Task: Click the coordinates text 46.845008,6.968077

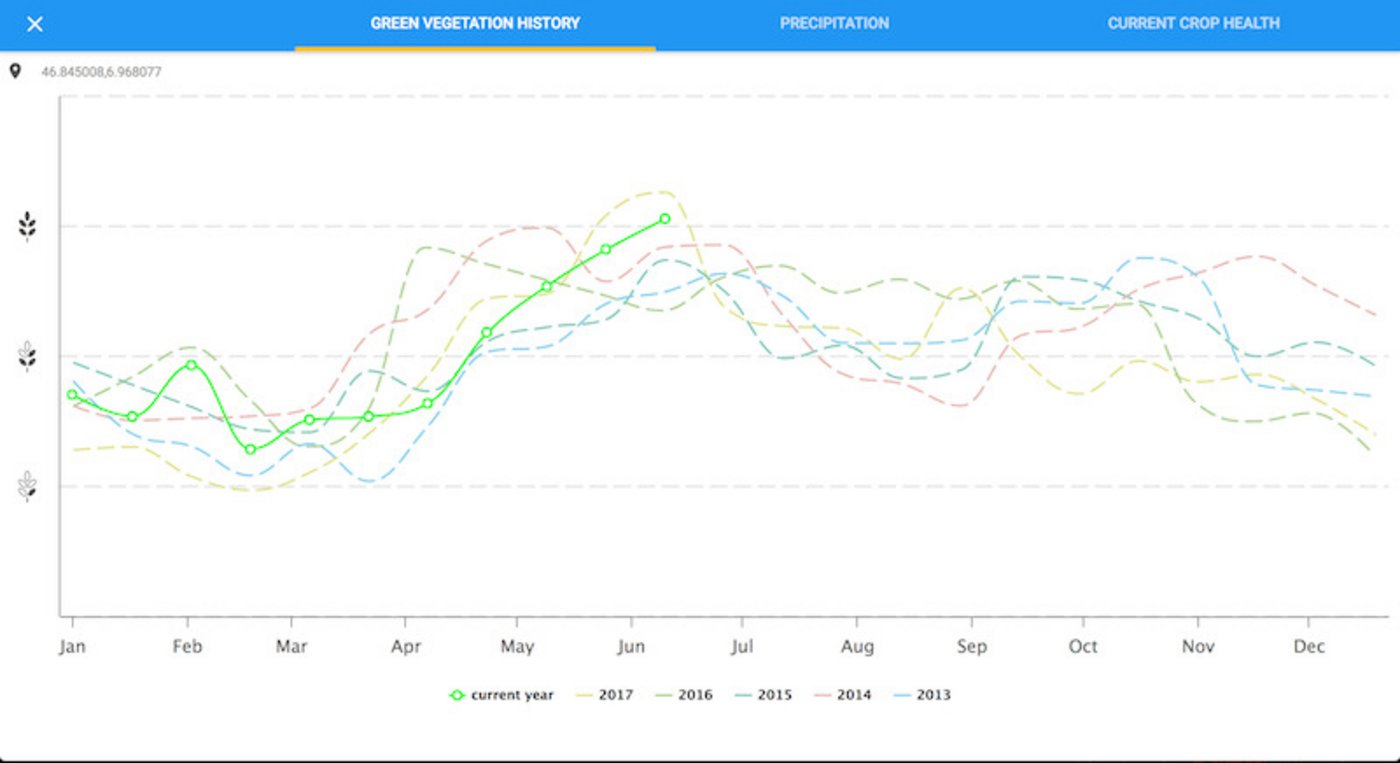Action: point(101,72)
